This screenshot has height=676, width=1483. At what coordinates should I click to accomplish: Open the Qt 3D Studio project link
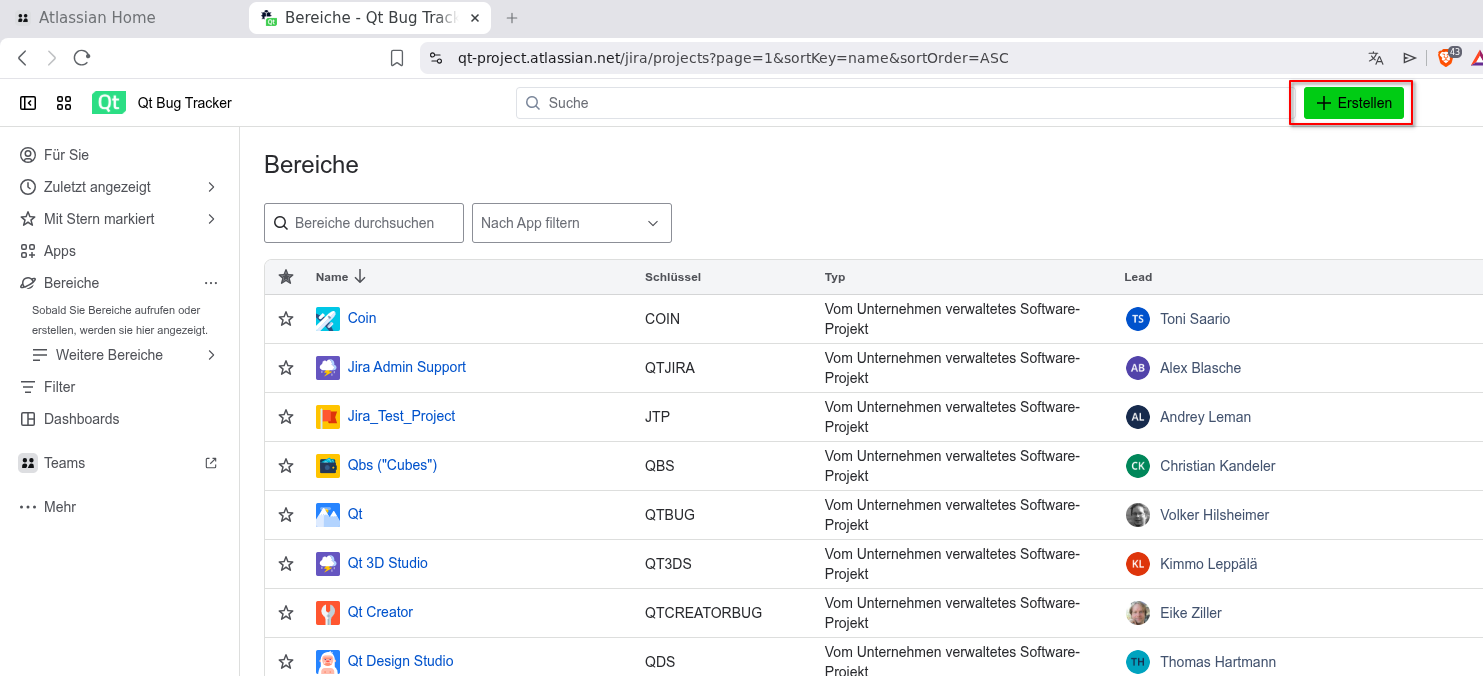(x=387, y=563)
